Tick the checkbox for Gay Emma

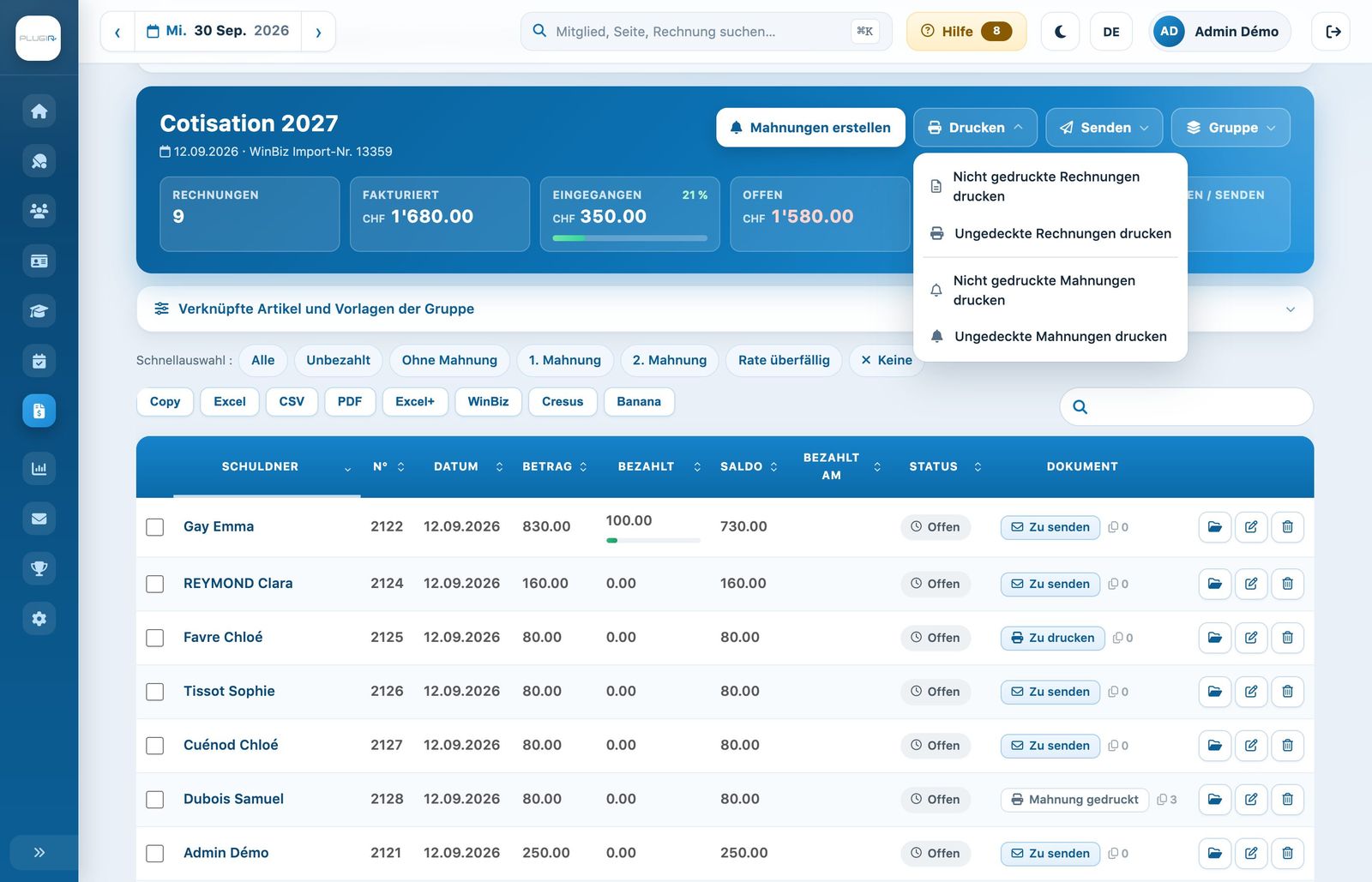(155, 527)
